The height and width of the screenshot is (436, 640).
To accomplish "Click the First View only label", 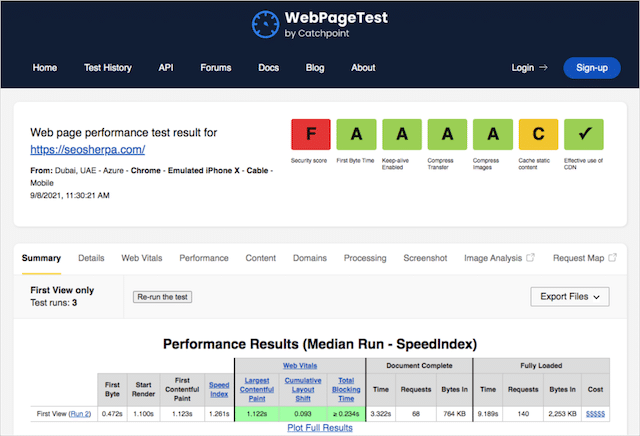I will coord(62,290).
